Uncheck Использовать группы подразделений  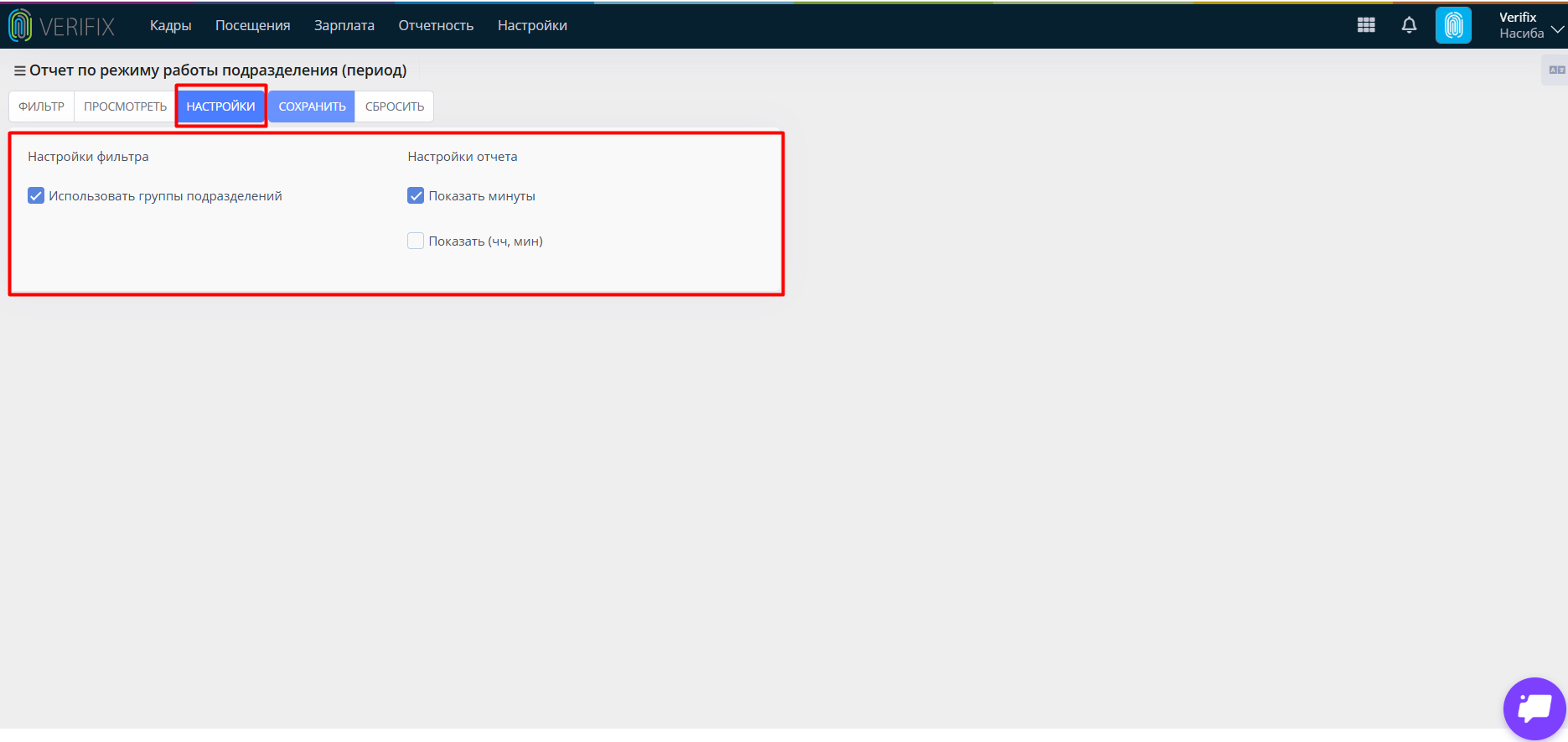point(36,195)
